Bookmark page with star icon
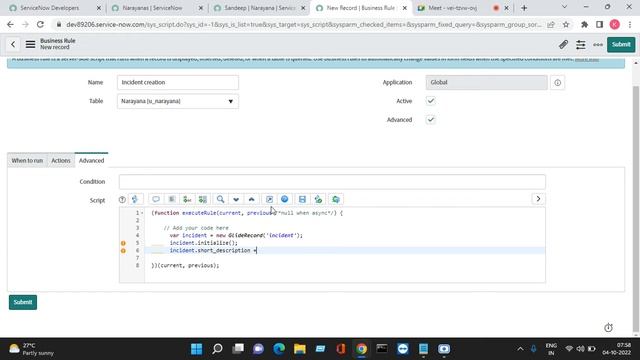 566,24
